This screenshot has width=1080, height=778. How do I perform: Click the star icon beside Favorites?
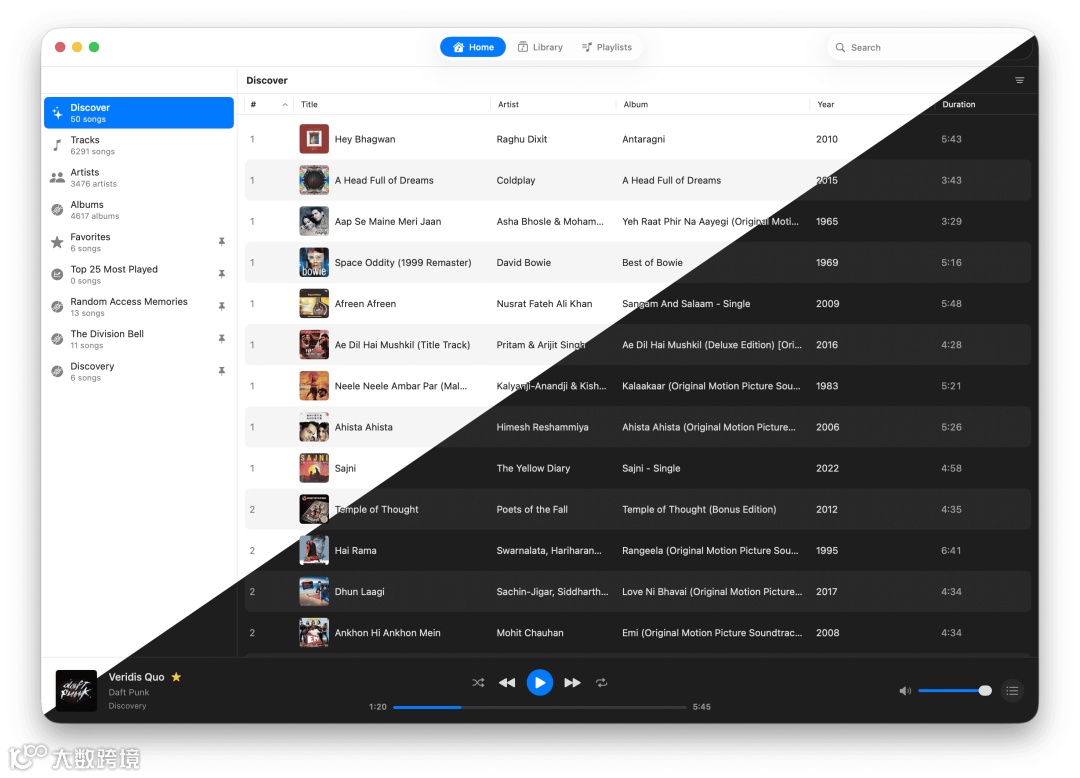(x=57, y=242)
